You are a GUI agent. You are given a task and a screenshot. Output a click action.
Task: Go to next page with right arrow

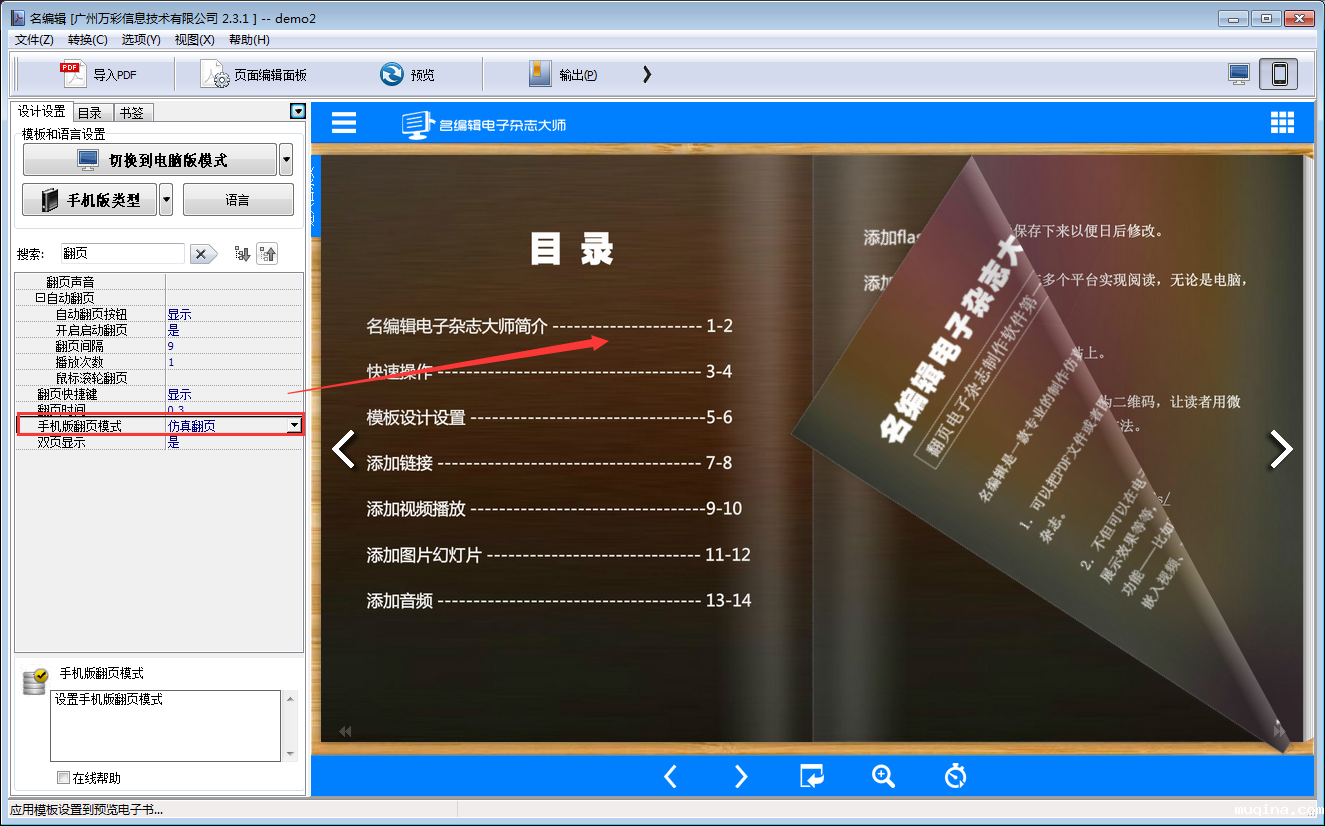(x=1281, y=449)
